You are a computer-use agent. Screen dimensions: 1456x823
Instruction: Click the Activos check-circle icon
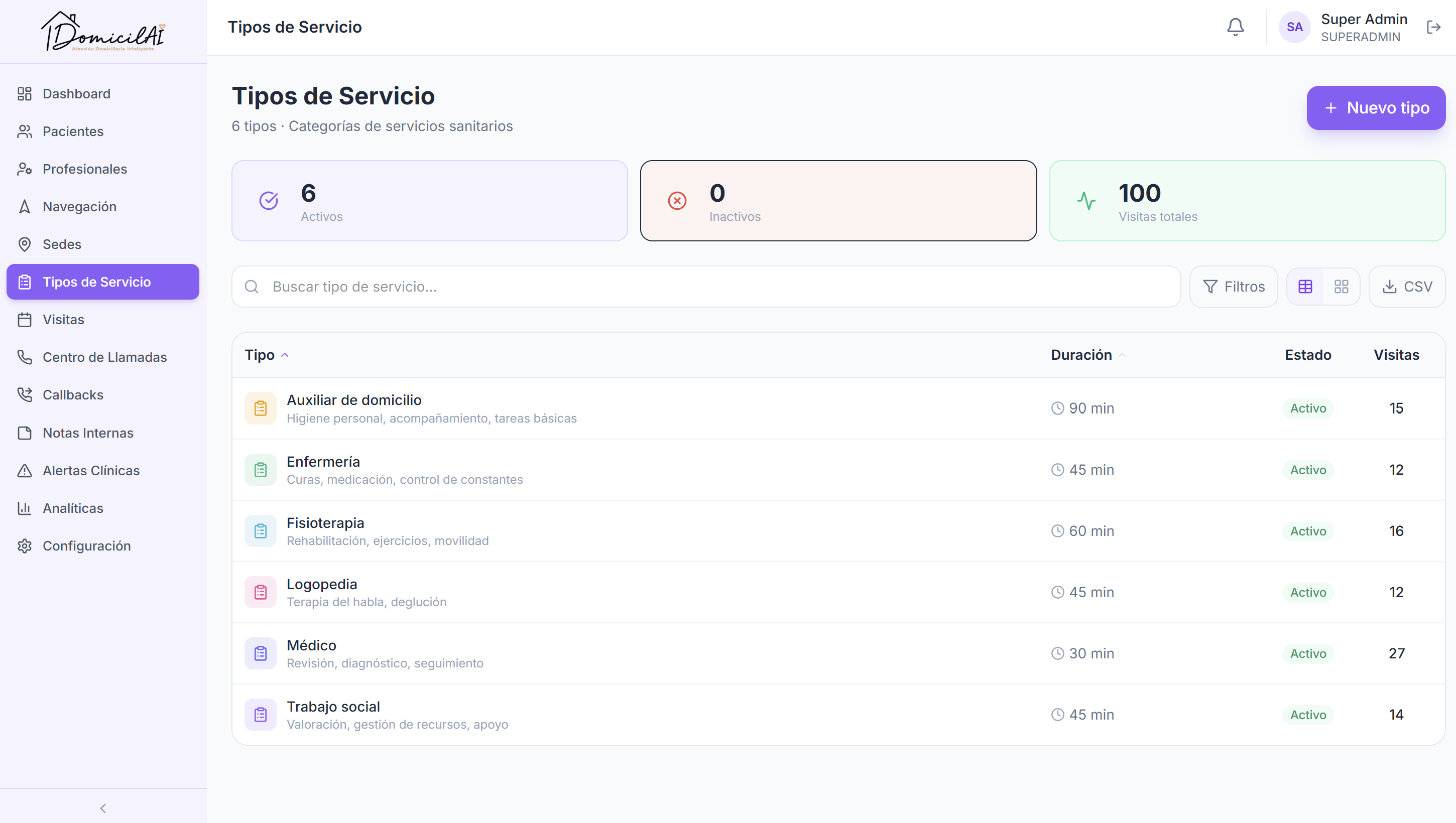click(x=269, y=201)
